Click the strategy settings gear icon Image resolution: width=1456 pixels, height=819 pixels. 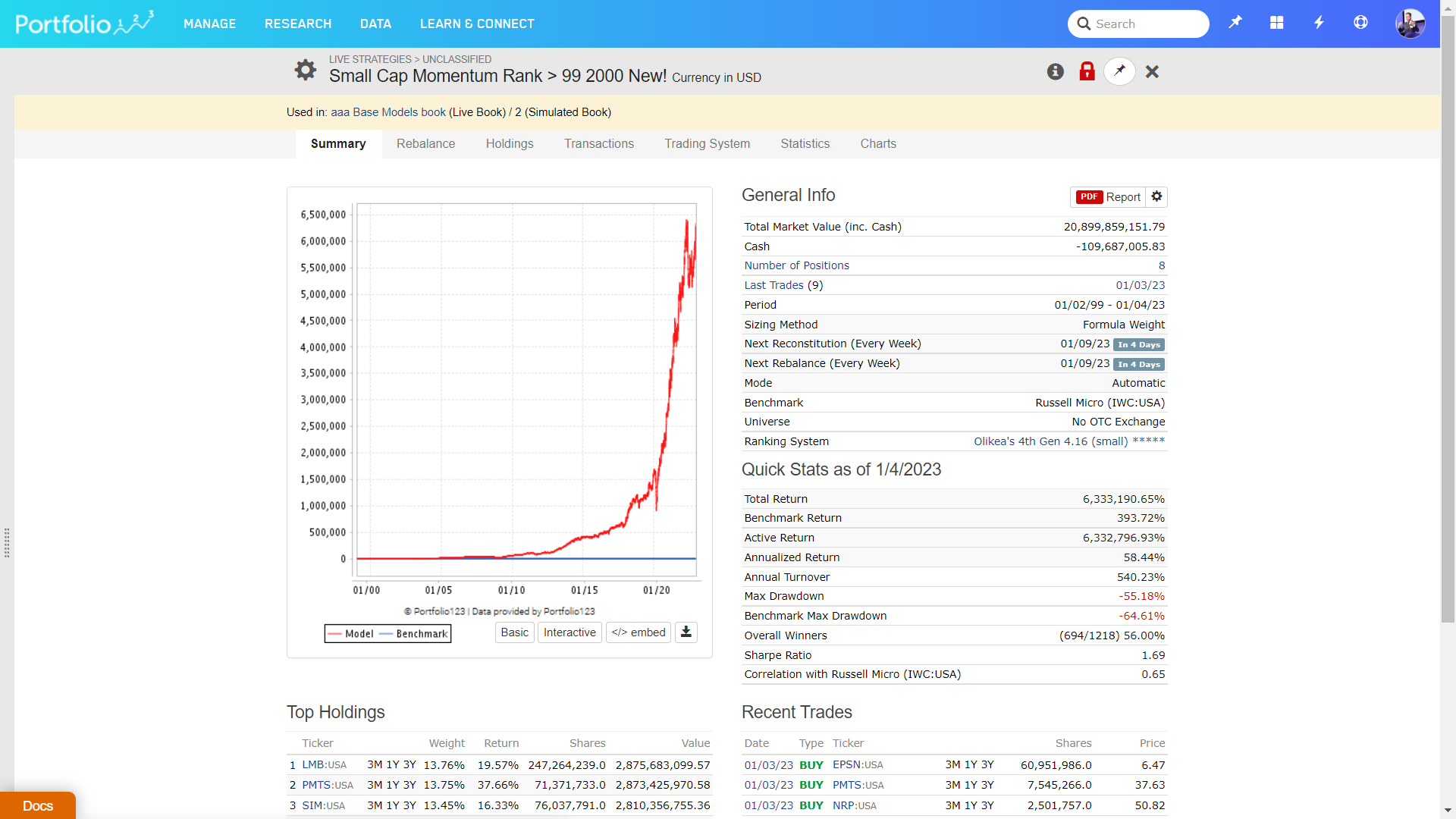(x=306, y=70)
